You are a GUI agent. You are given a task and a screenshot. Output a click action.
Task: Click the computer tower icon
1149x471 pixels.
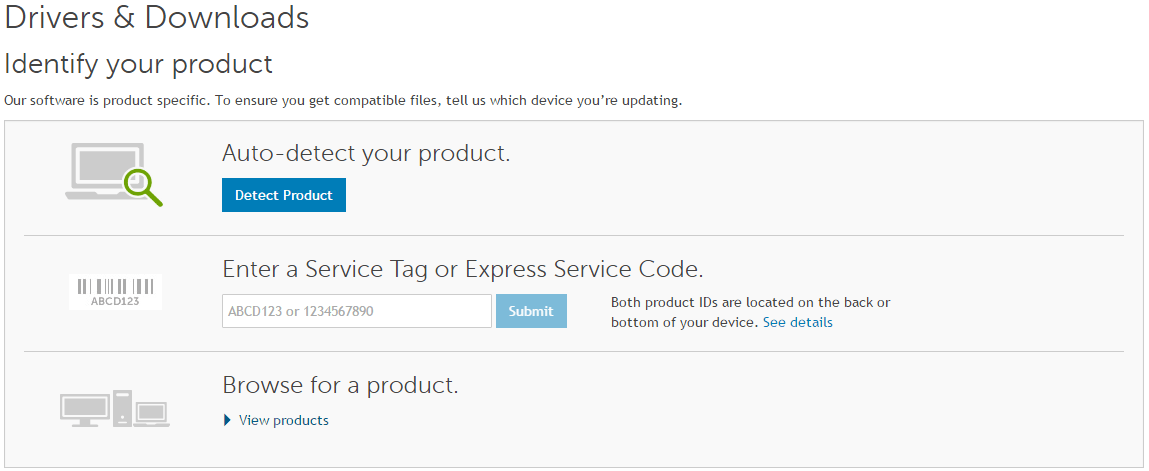pos(122,408)
